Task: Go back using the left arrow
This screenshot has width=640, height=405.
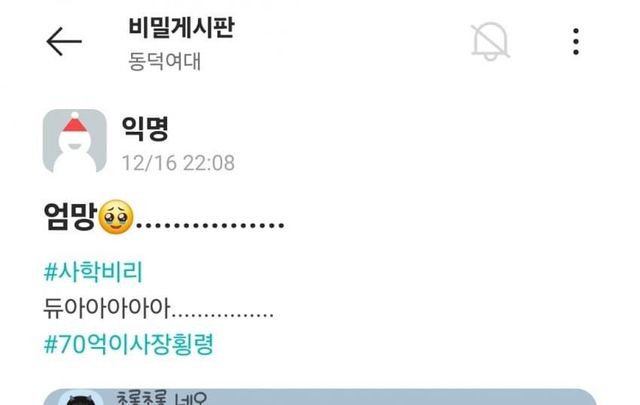Action: (x=64, y=41)
